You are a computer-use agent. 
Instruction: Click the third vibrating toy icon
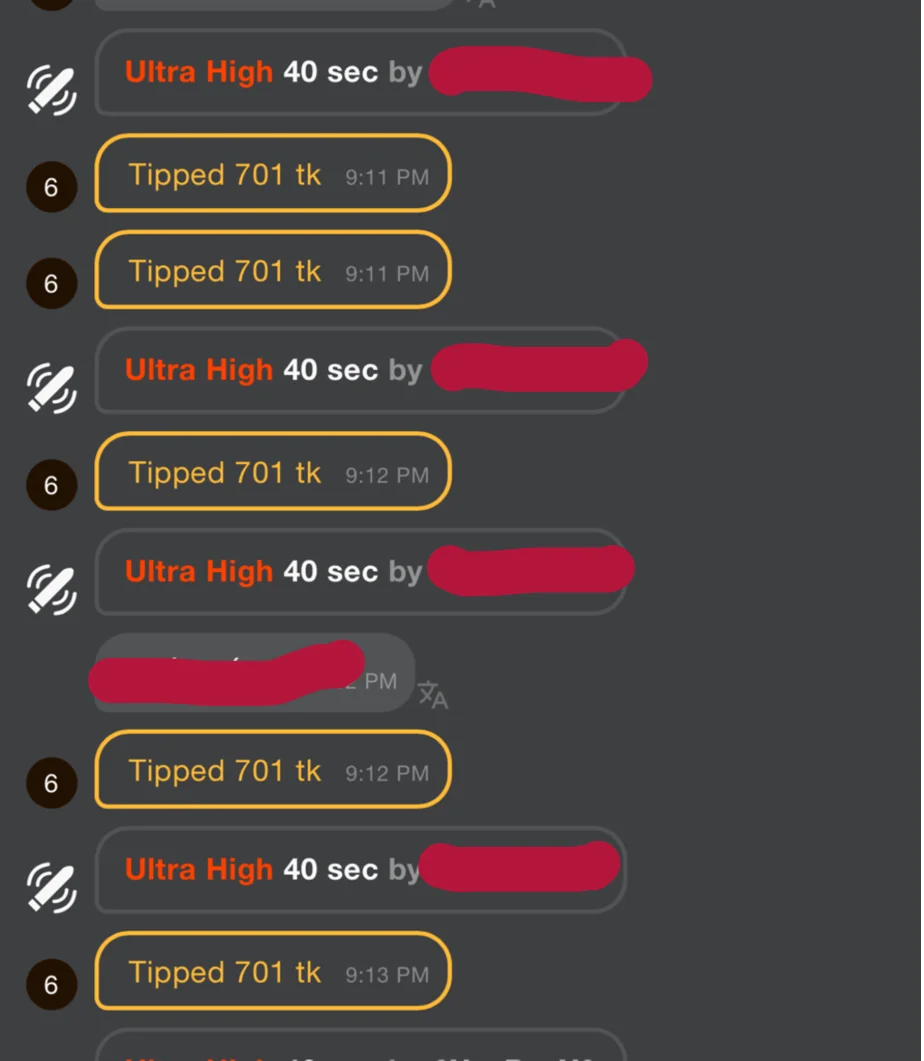pyautogui.click(x=51, y=589)
